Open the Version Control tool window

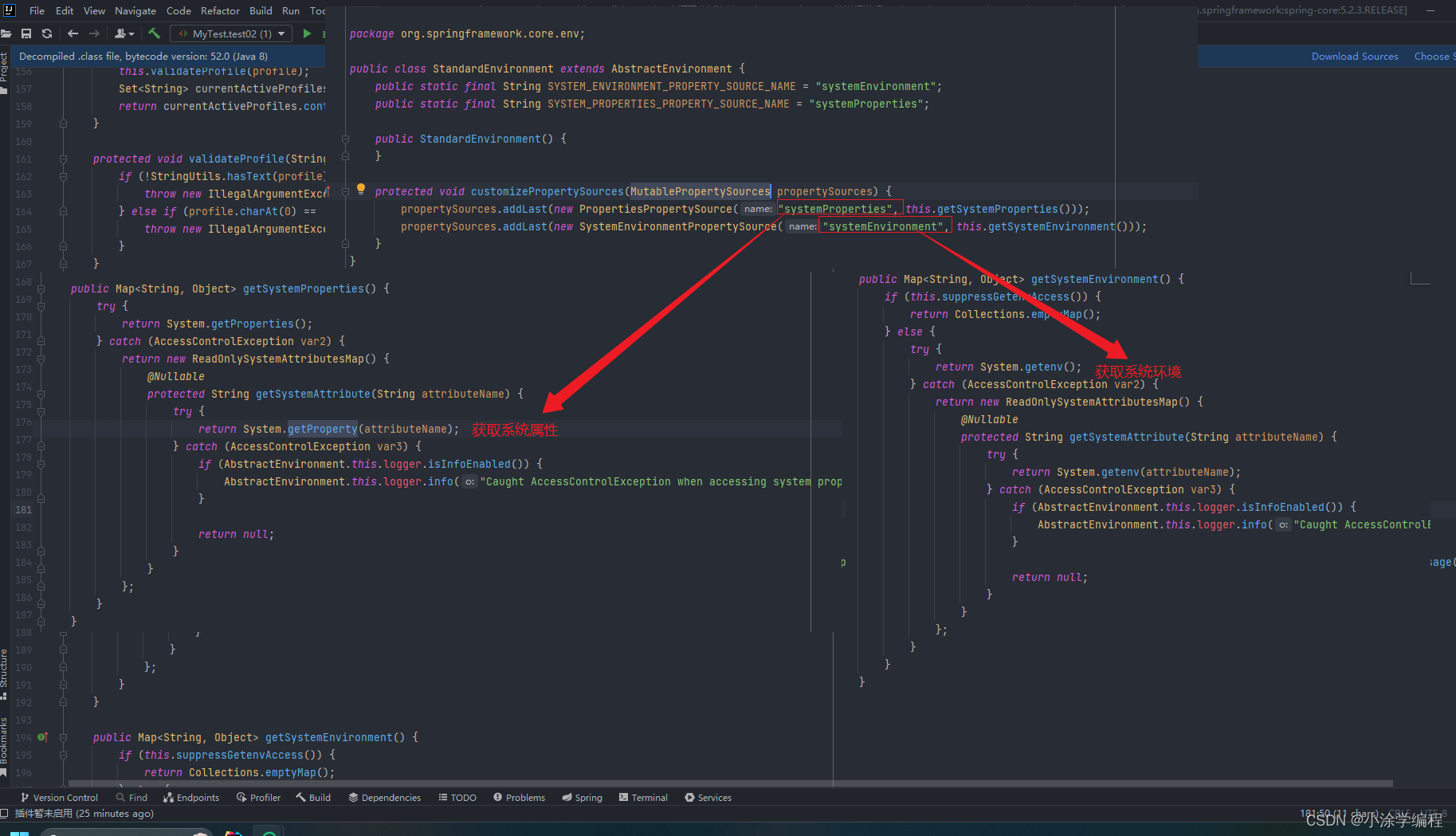59,798
